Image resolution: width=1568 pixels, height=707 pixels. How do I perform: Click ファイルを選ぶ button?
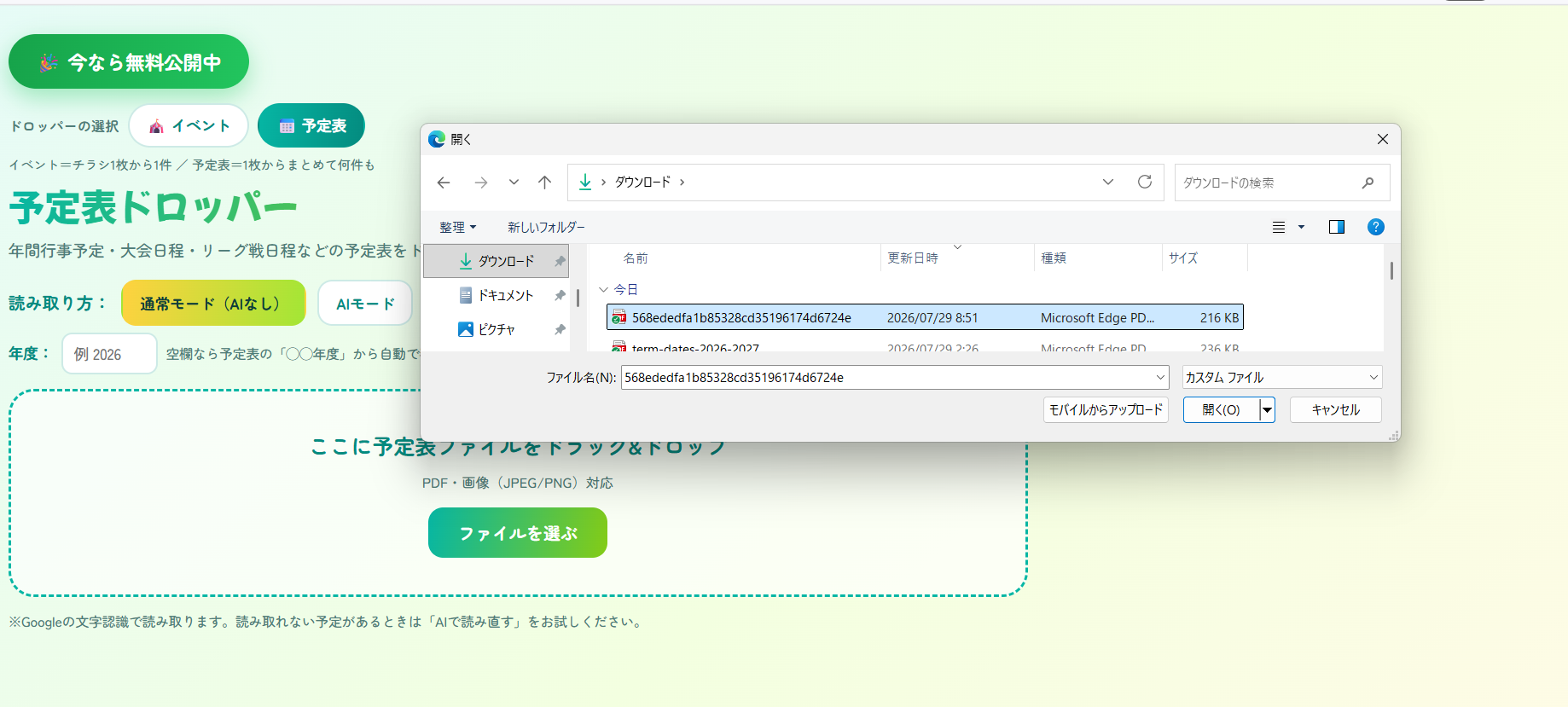tap(518, 533)
